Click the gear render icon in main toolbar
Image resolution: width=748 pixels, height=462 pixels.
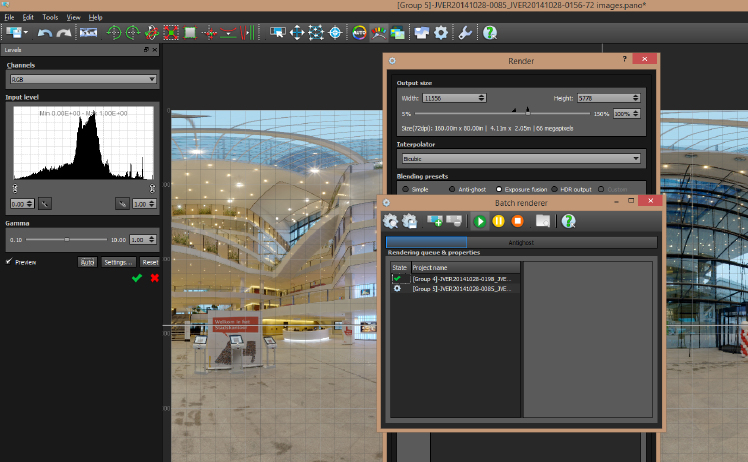tap(441, 33)
